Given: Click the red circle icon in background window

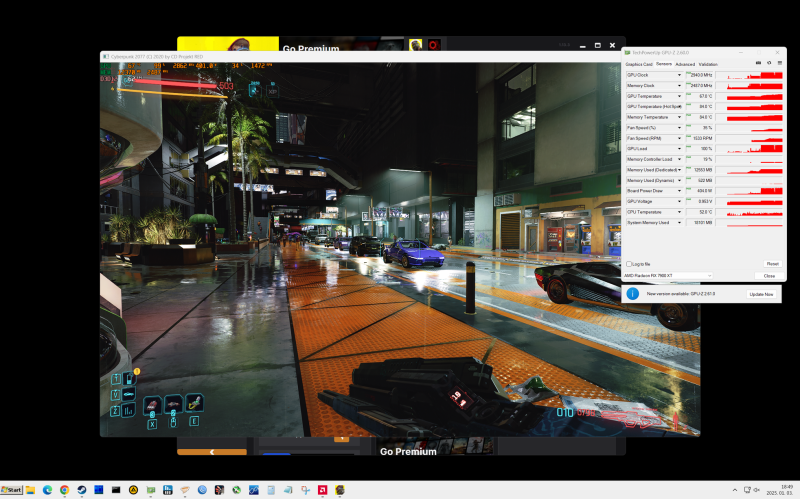Looking at the screenshot, I should point(433,45).
